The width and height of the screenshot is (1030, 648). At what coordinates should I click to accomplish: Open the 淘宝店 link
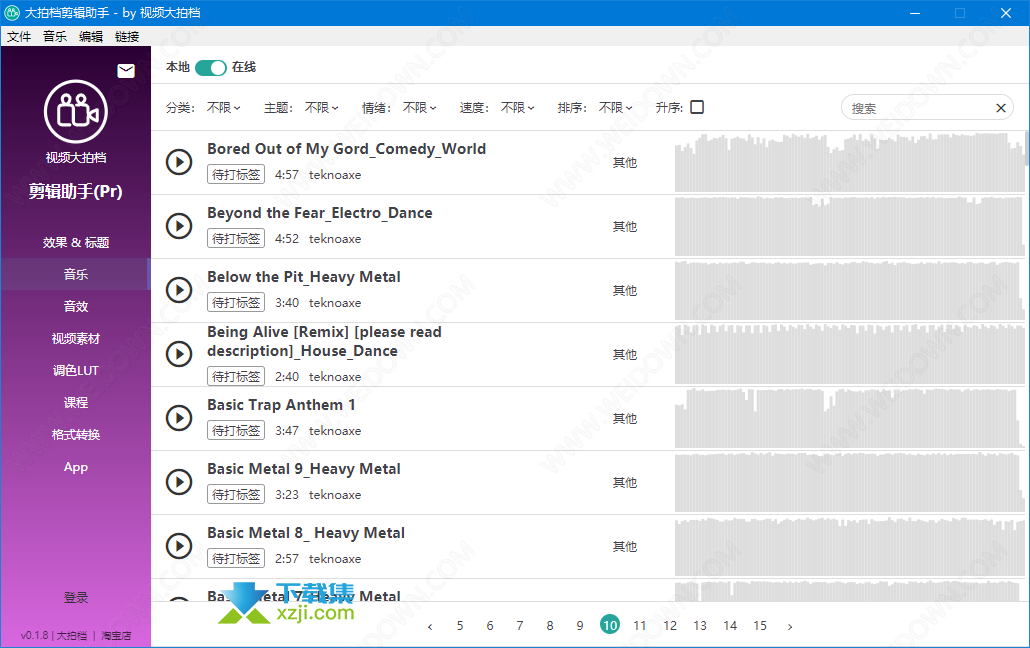(x=116, y=636)
